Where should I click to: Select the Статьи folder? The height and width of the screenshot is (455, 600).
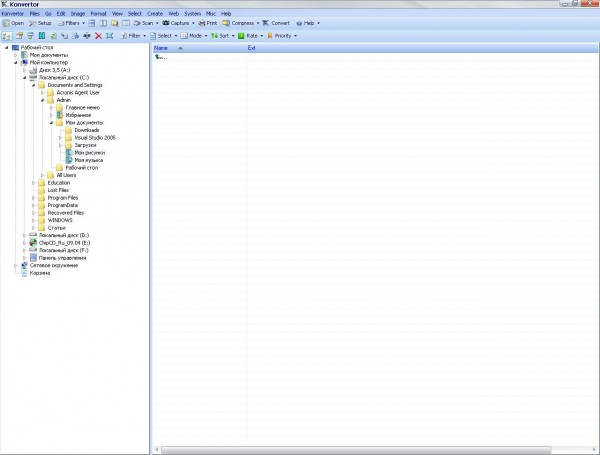click(x=56, y=228)
